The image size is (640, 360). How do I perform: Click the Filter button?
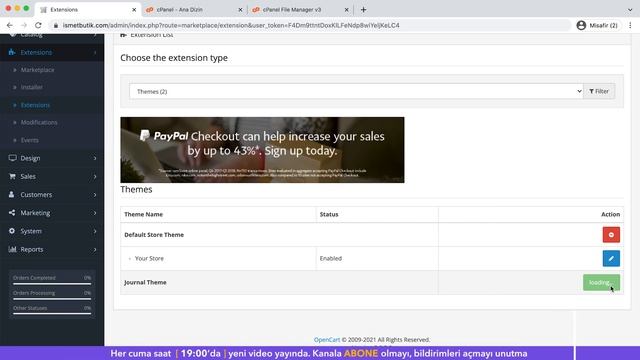click(x=599, y=91)
